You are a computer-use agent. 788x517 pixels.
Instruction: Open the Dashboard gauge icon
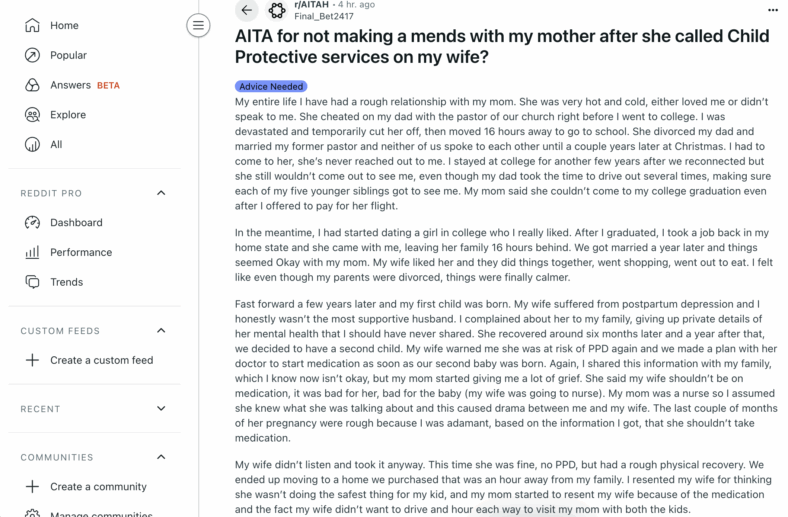32,223
